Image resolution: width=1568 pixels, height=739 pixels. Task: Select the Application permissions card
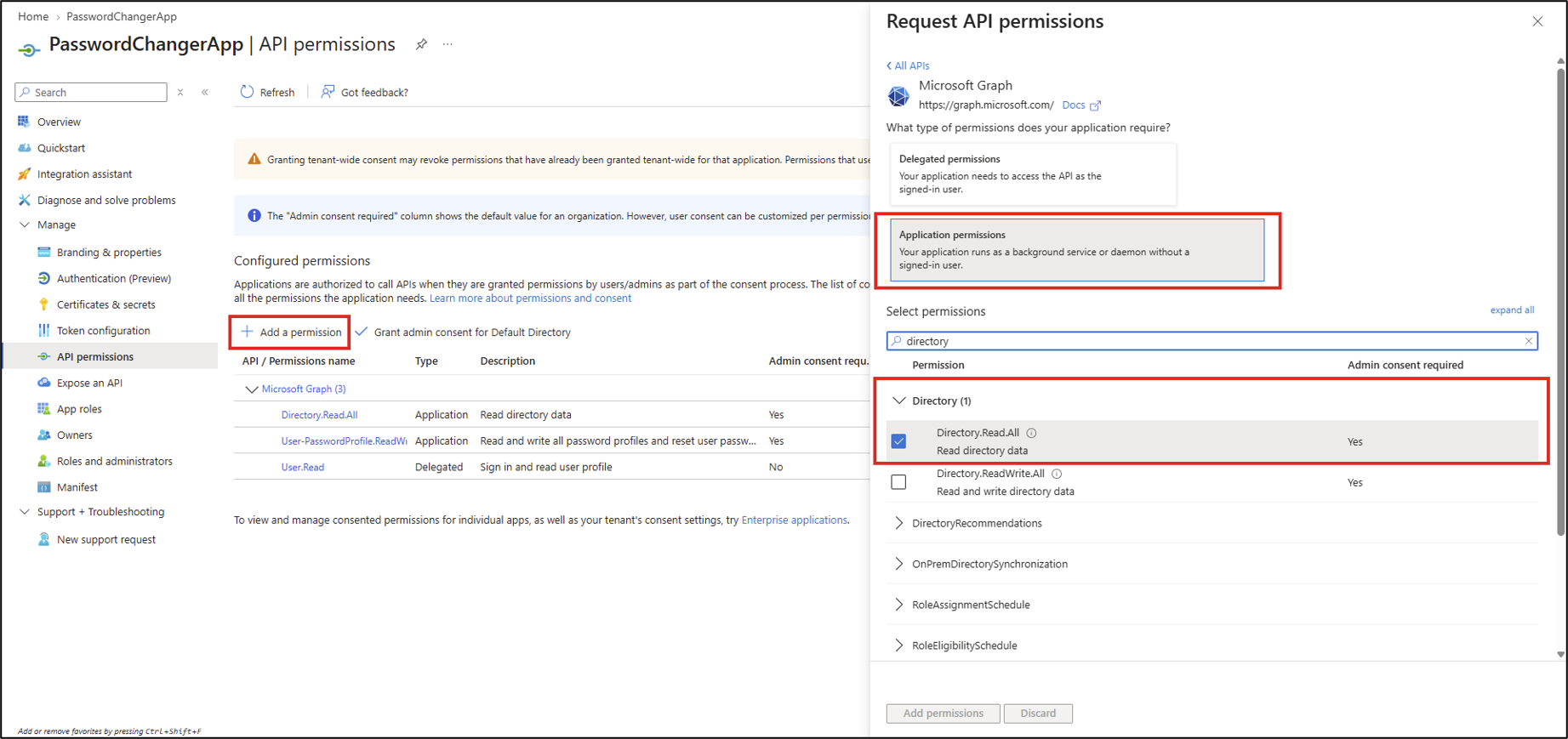1077,250
